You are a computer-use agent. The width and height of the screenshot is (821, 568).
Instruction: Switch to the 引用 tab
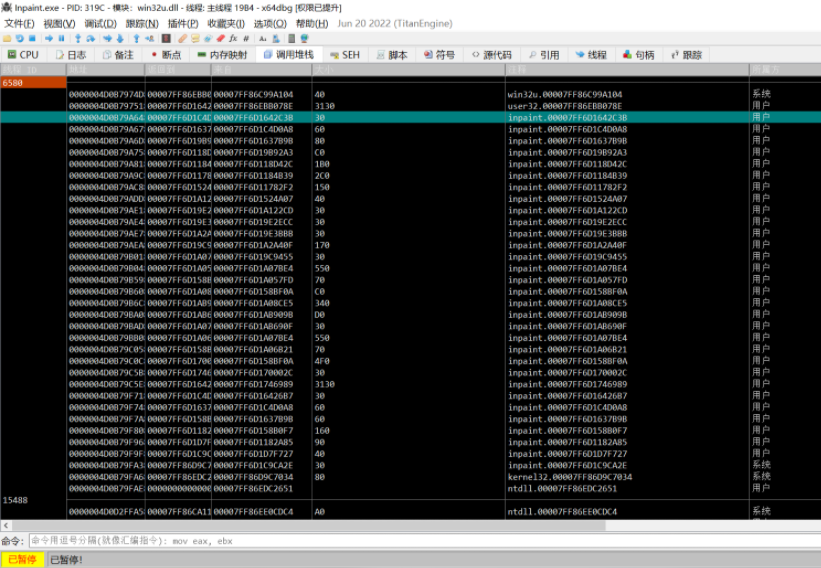[544, 54]
